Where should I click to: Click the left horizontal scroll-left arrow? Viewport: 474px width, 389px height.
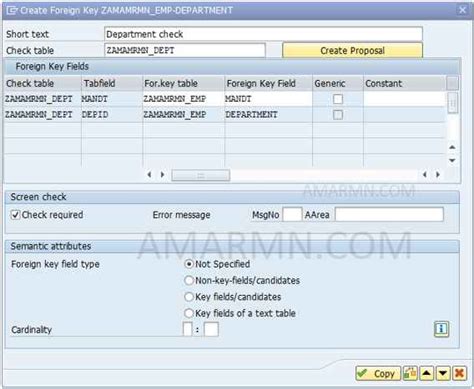(149, 174)
